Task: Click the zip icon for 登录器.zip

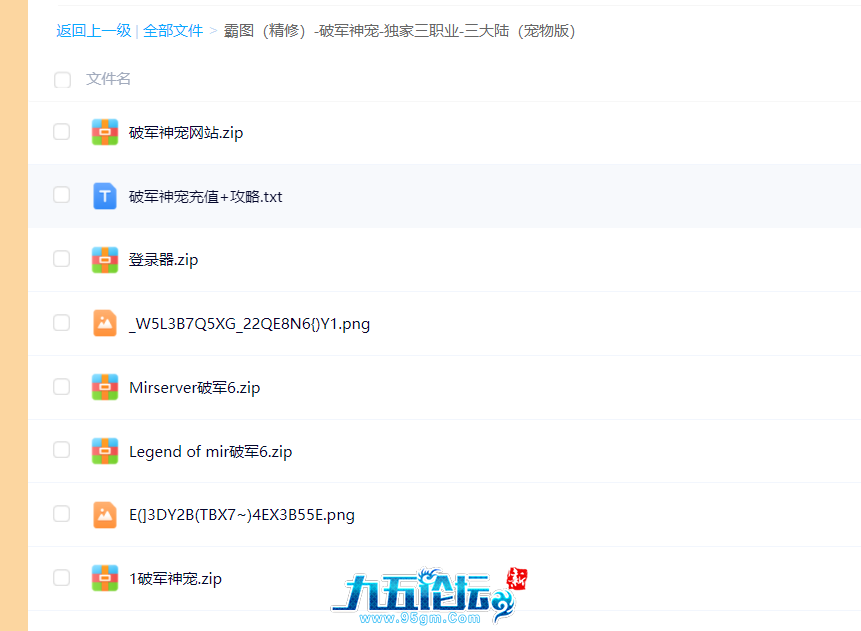Action: [105, 260]
